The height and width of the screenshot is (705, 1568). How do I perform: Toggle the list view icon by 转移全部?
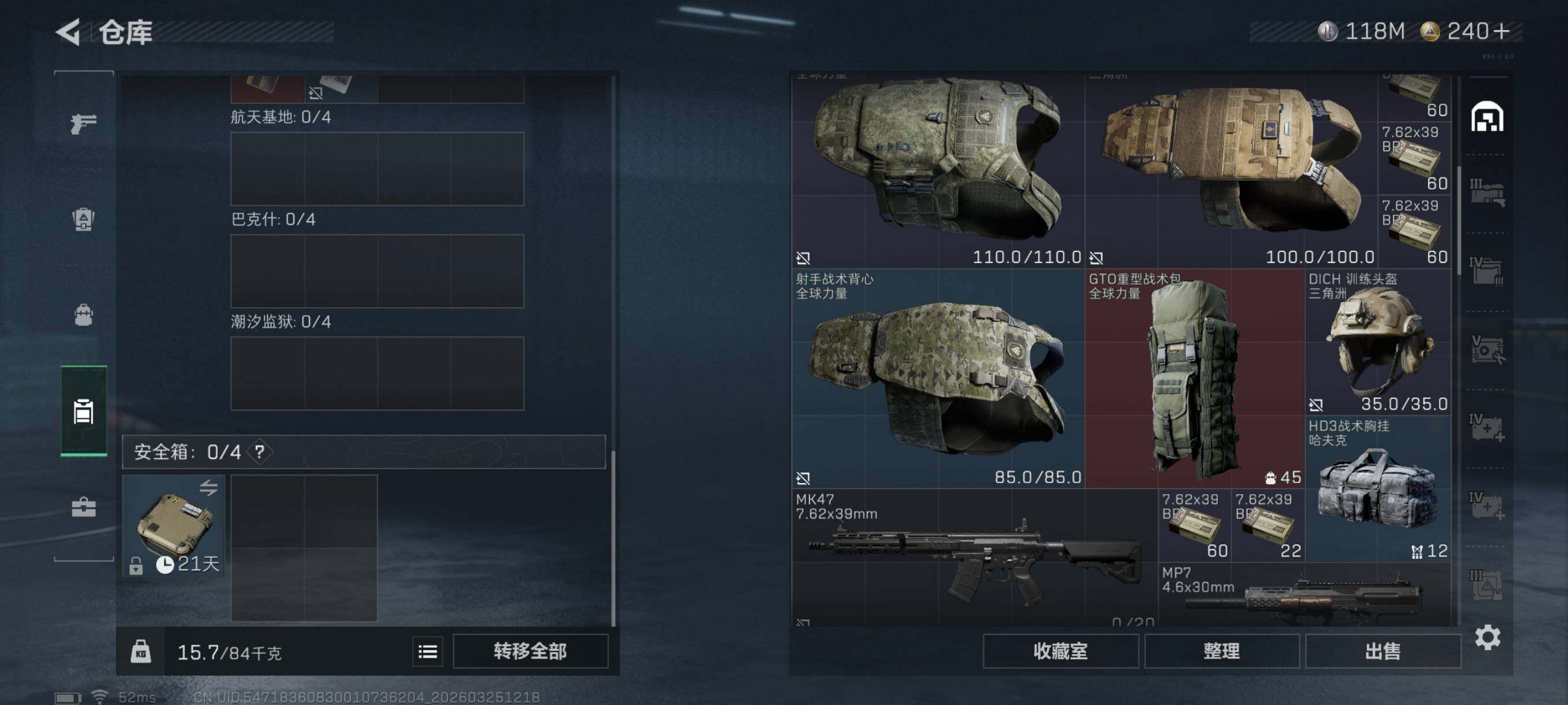427,652
